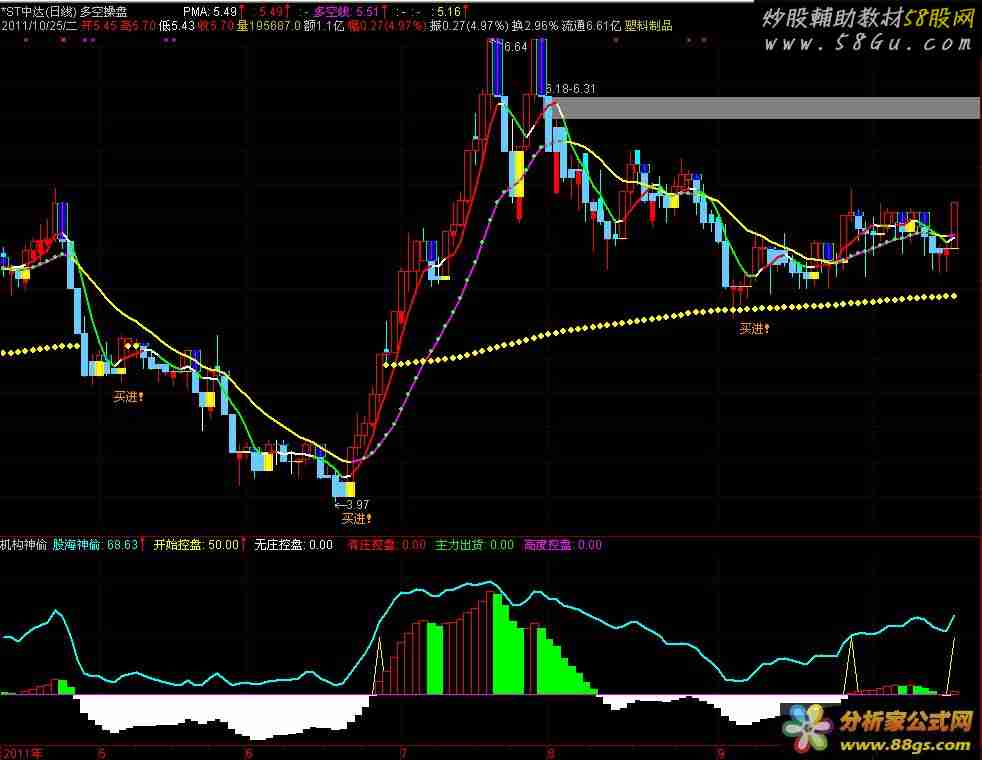Screen dimensions: 982x760
Task: Click the 买进 signal below 3.97
Action: tap(356, 519)
